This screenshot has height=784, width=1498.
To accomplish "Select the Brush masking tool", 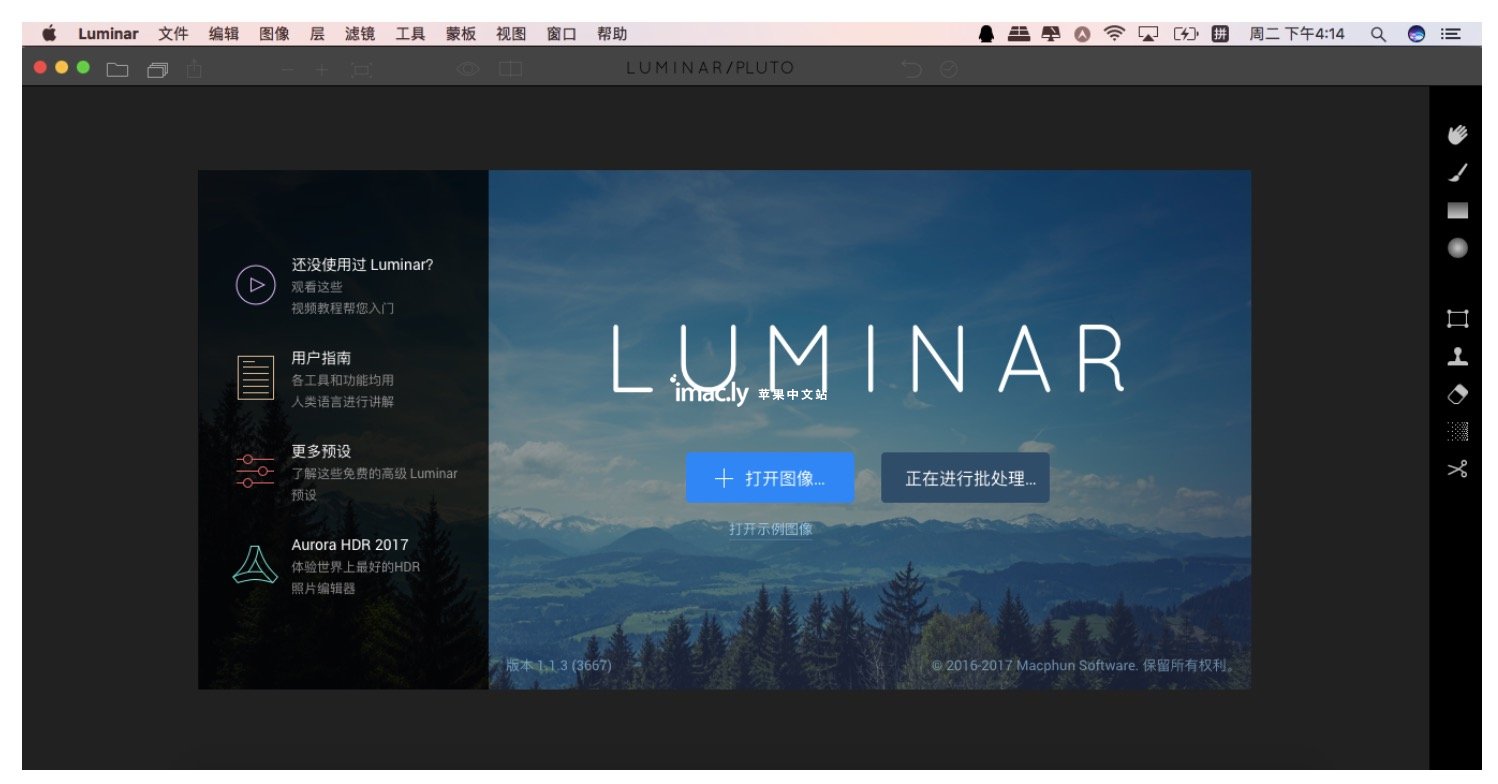I will 1457,173.
